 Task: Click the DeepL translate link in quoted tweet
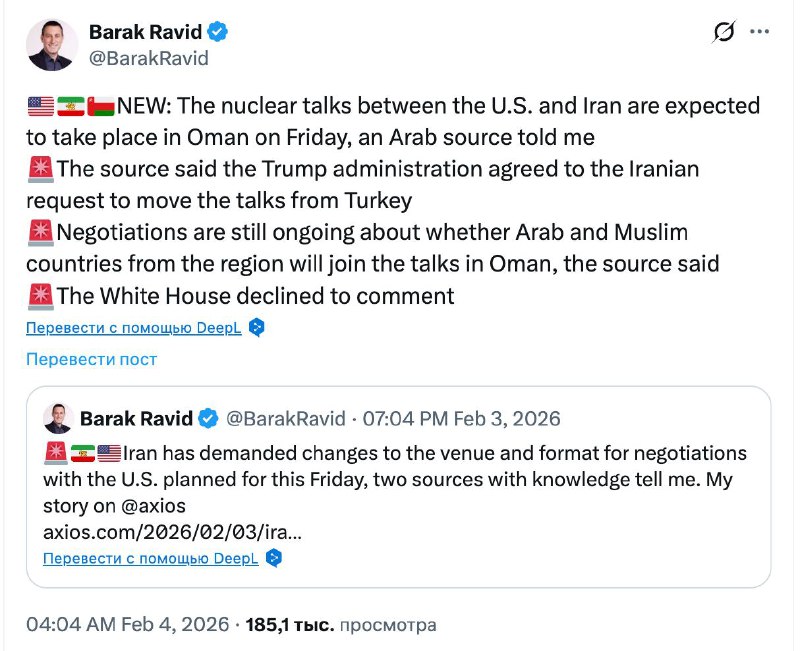[151, 558]
